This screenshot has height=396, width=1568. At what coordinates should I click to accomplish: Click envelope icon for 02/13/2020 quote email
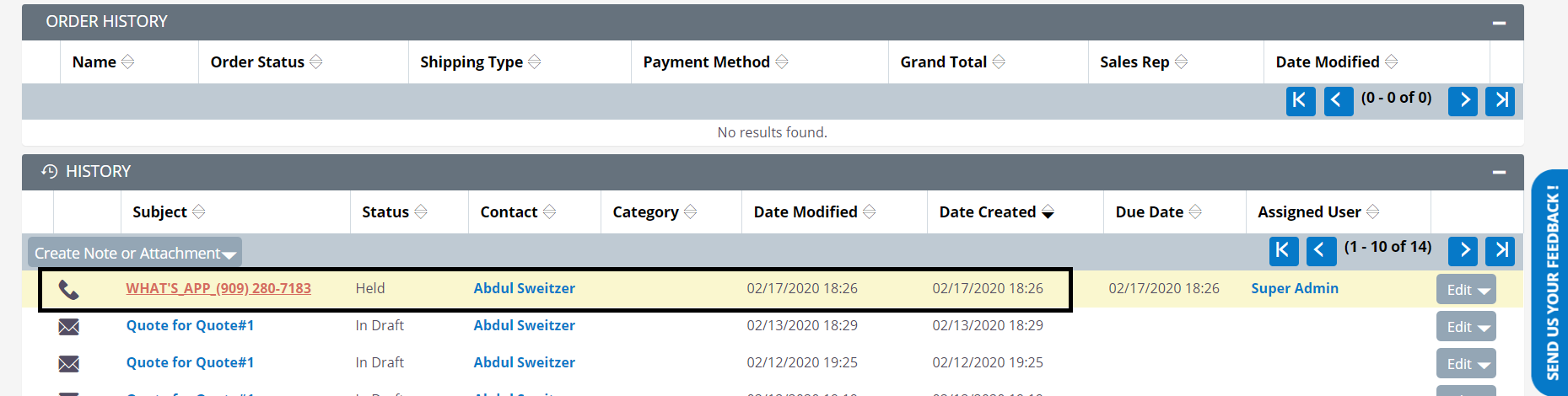click(68, 327)
